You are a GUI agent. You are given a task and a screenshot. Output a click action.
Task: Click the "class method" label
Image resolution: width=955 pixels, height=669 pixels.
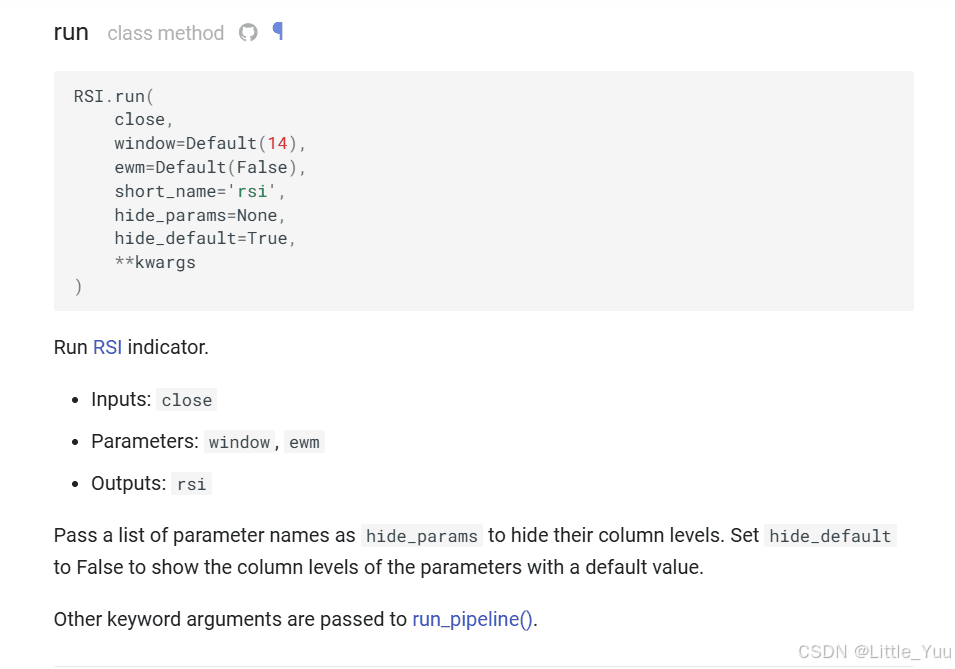click(x=166, y=33)
